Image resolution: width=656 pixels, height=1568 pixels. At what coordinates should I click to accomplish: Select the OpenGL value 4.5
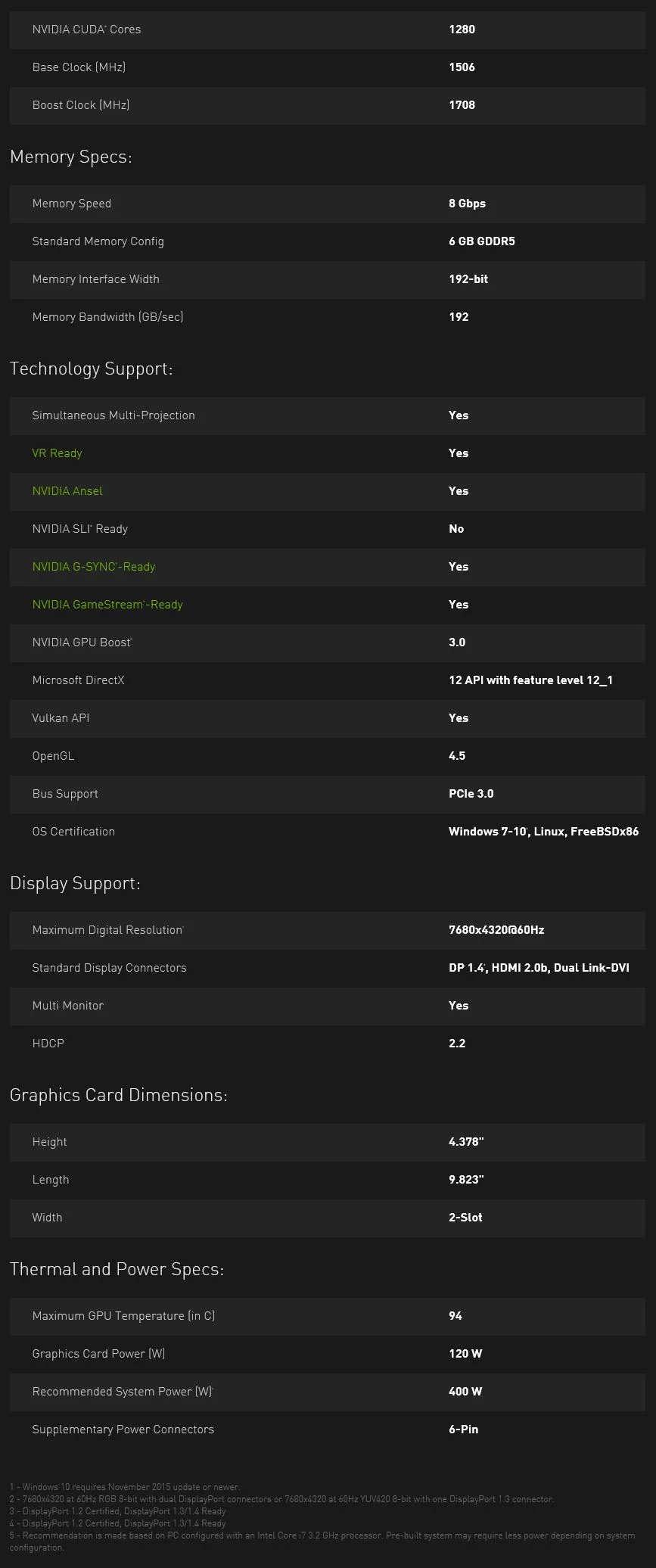457,756
